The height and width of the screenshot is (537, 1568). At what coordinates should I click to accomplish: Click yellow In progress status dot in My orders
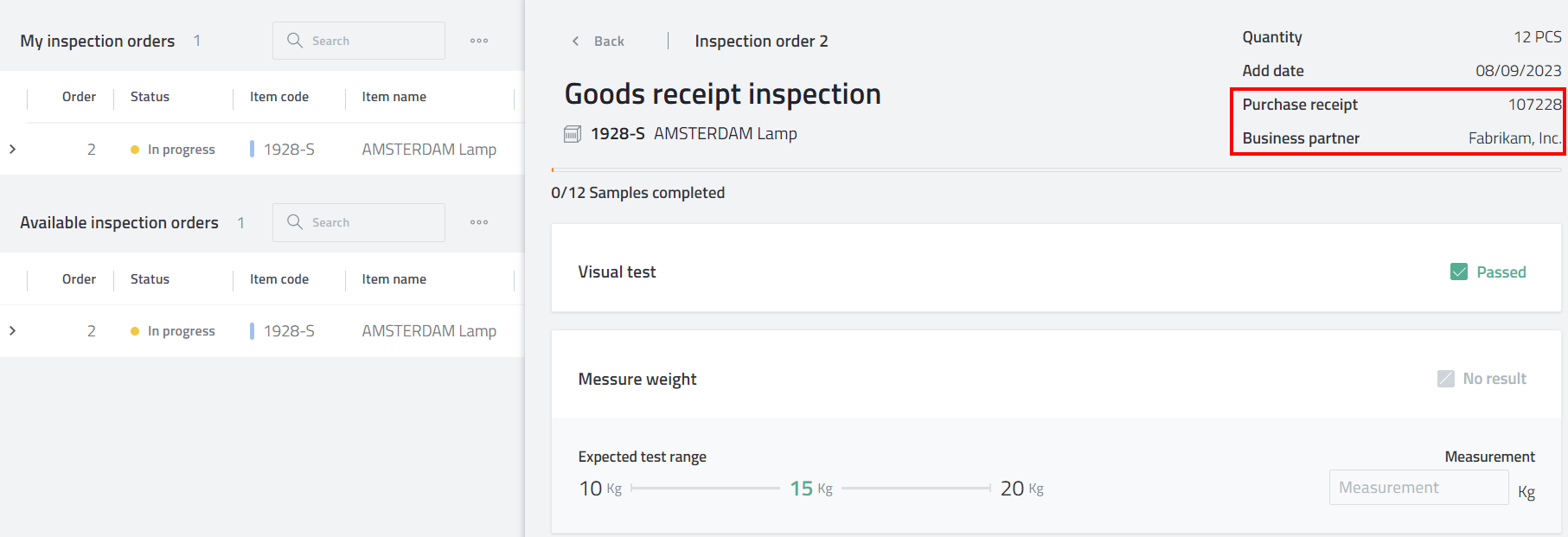[135, 150]
